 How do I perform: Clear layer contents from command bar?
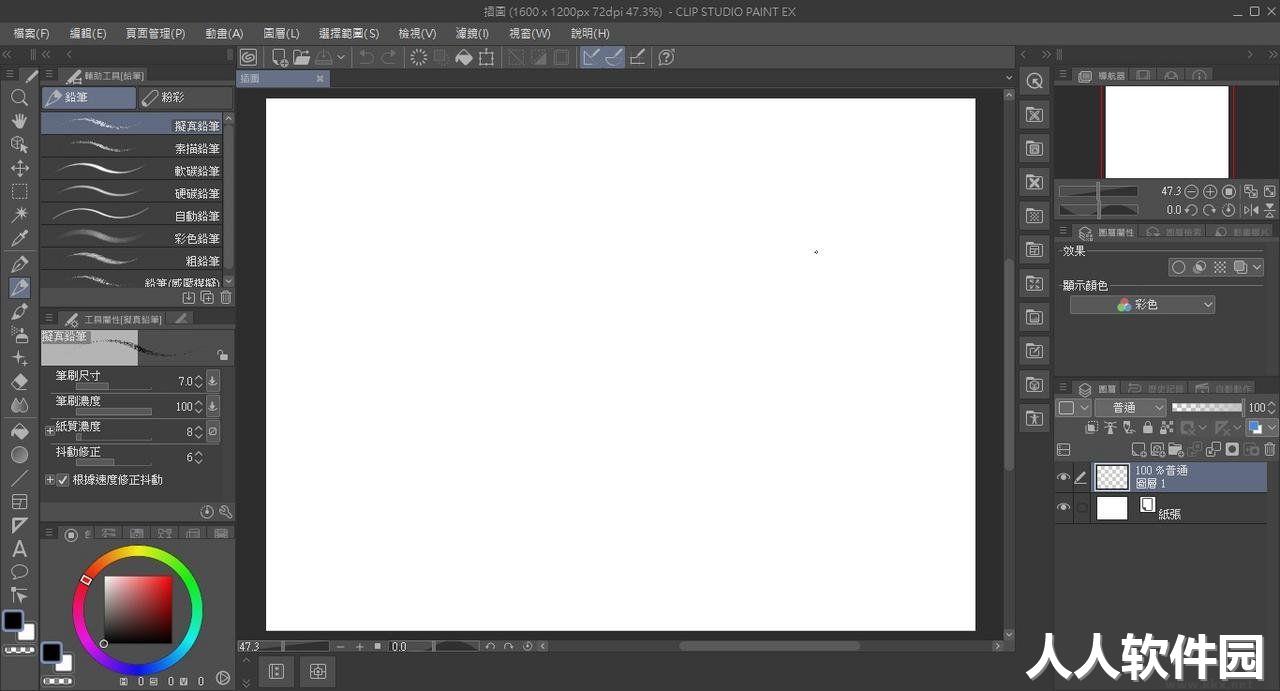(419, 57)
